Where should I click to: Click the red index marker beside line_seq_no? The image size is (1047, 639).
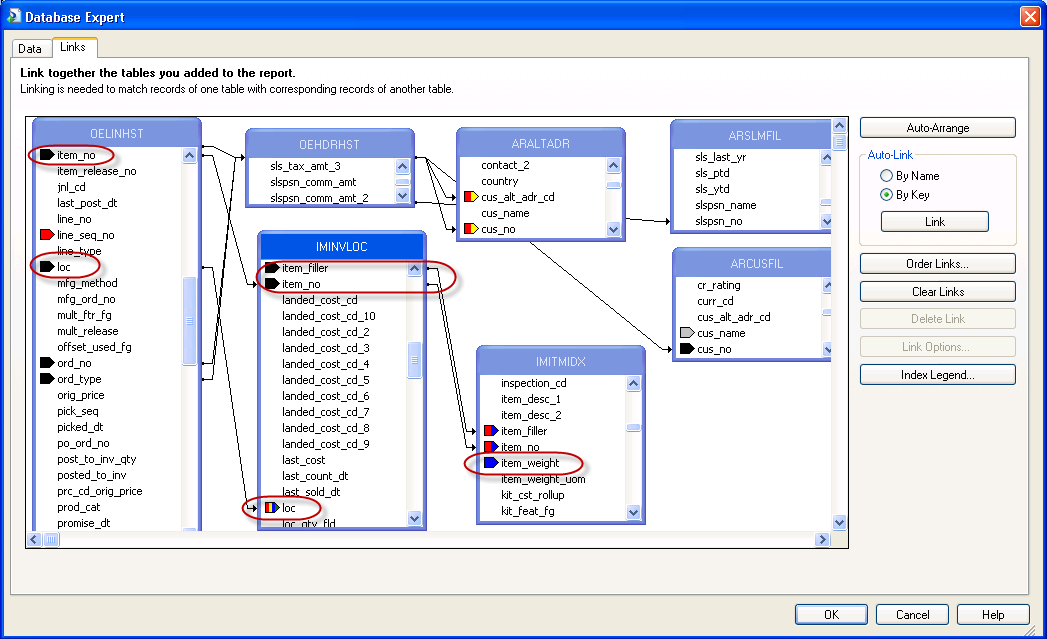click(x=46, y=235)
